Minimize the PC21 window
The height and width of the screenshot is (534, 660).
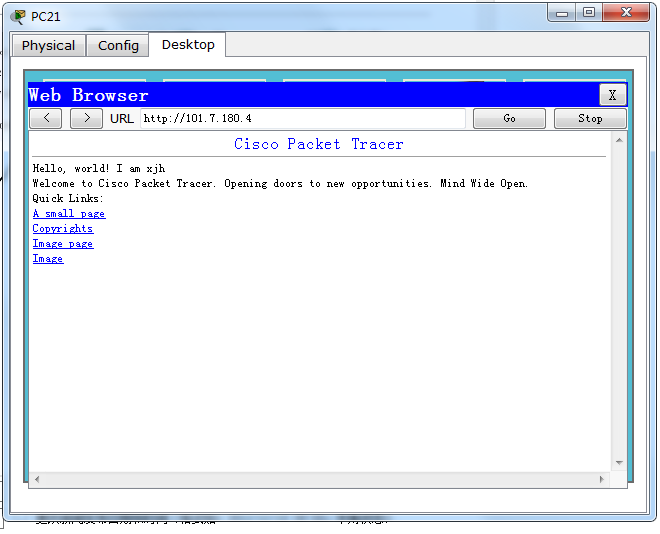[x=562, y=13]
